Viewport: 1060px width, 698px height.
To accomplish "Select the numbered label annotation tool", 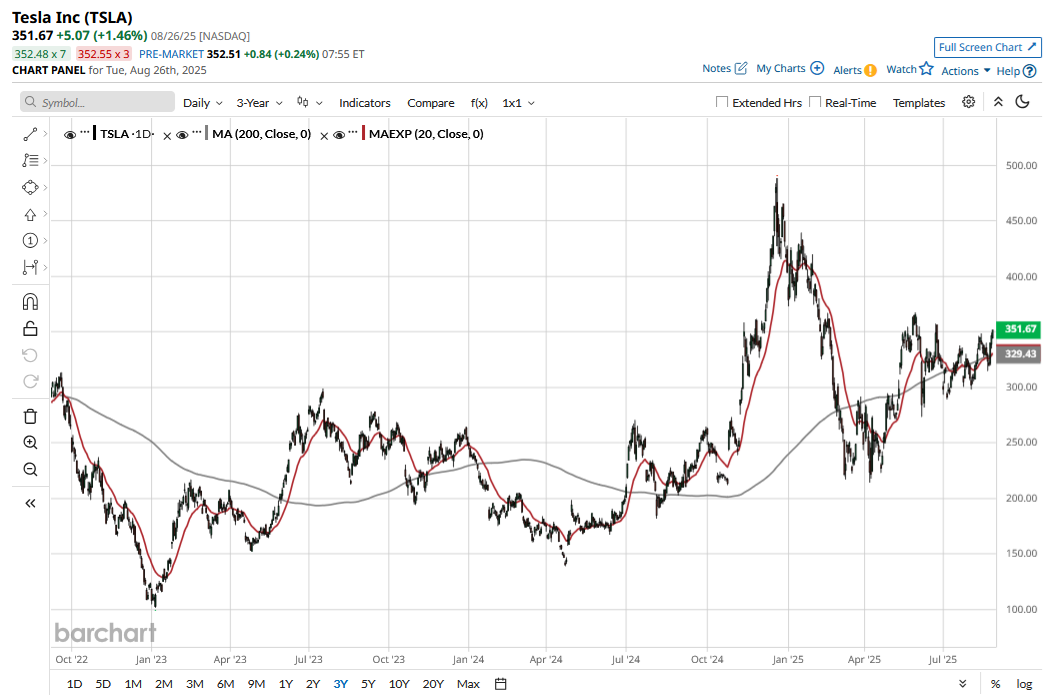I will (x=30, y=241).
